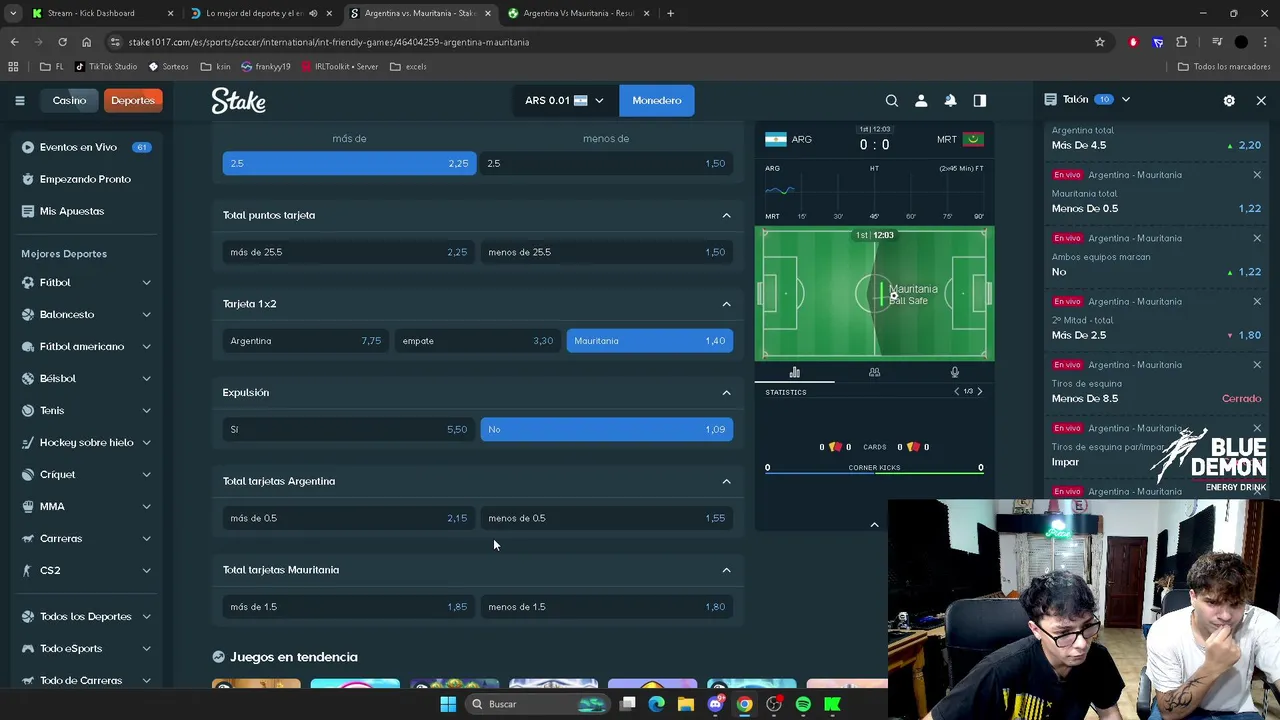1280x720 pixels.
Task: Open the user profile icon
Action: tap(921, 100)
